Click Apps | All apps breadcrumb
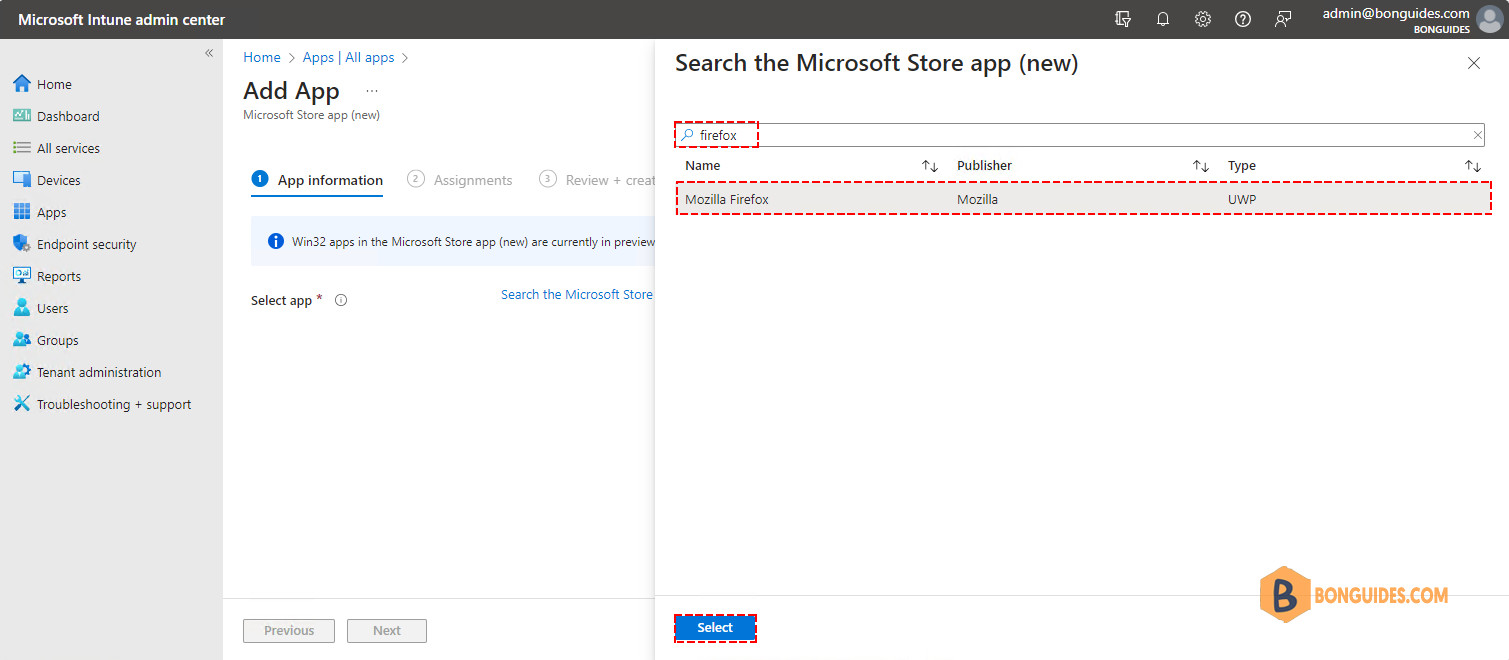The image size is (1509, 660). click(349, 58)
